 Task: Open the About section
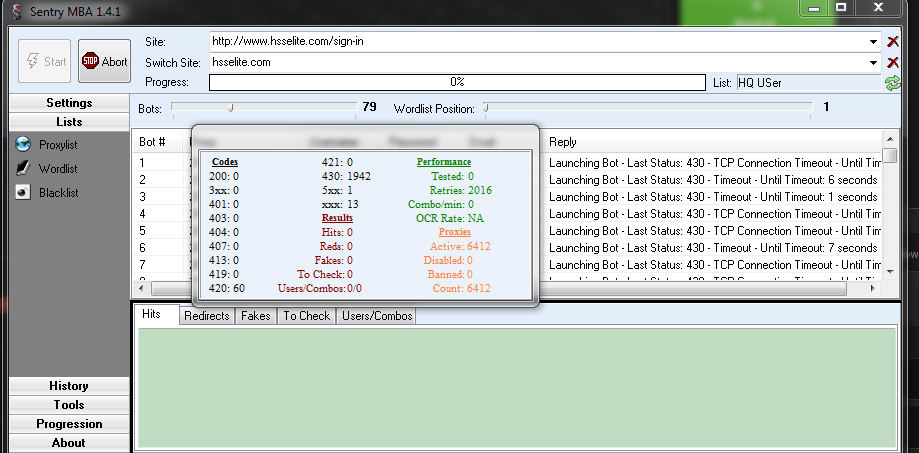click(x=69, y=442)
